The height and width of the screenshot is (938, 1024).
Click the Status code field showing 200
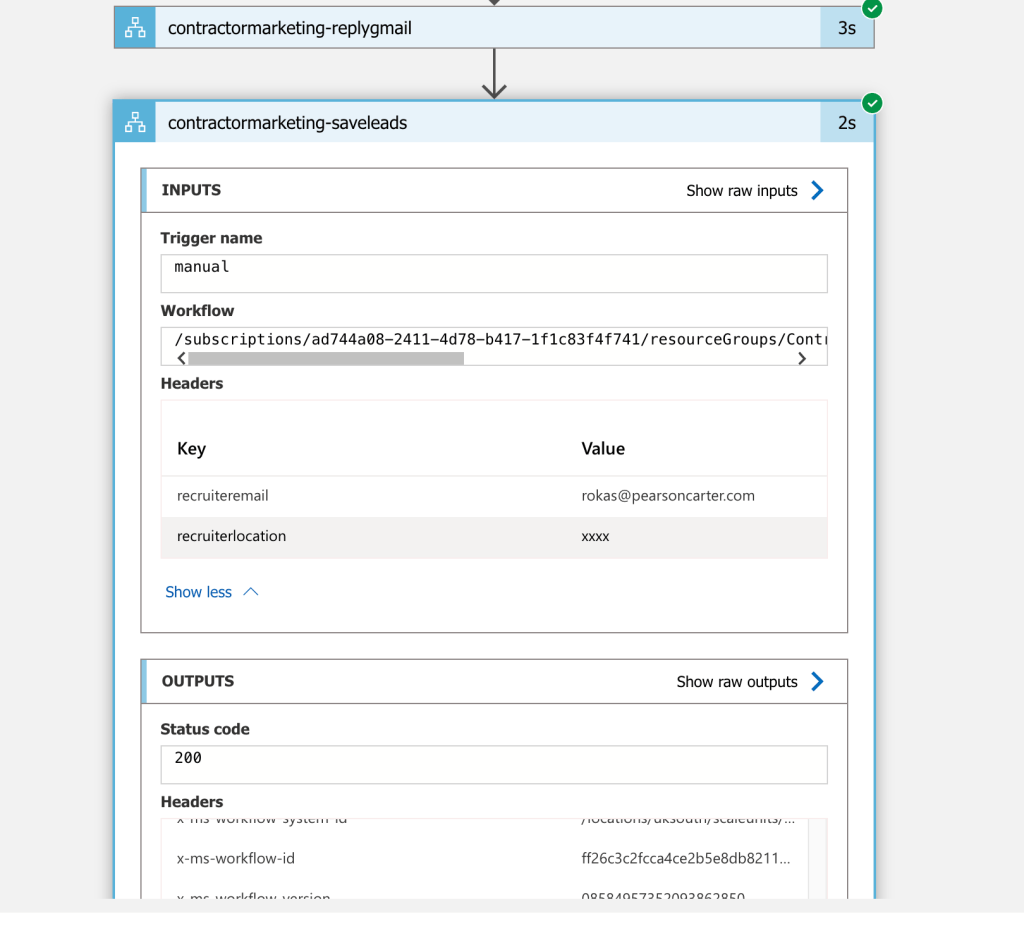pyautogui.click(x=494, y=765)
